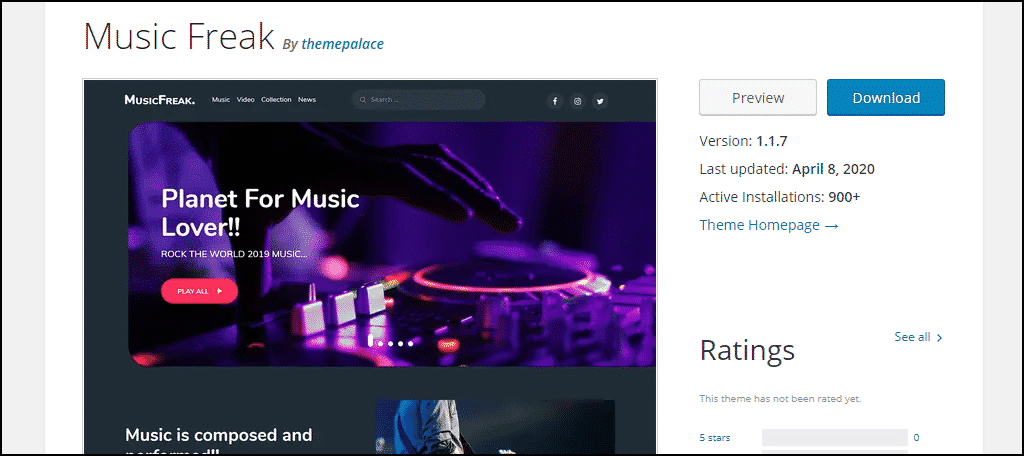Image resolution: width=1024 pixels, height=456 pixels.
Task: Select the first active slider dot
Action: point(370,340)
